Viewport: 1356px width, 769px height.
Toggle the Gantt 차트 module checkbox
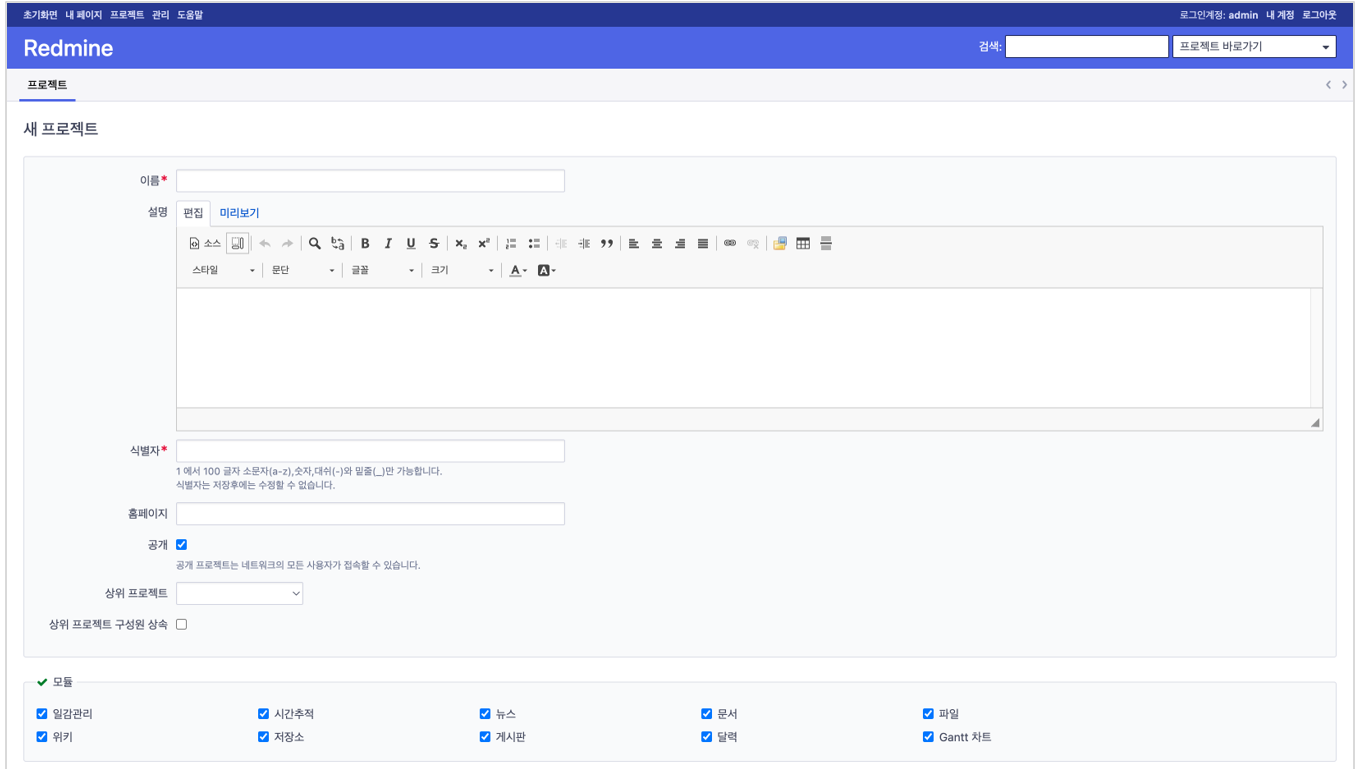click(x=928, y=737)
